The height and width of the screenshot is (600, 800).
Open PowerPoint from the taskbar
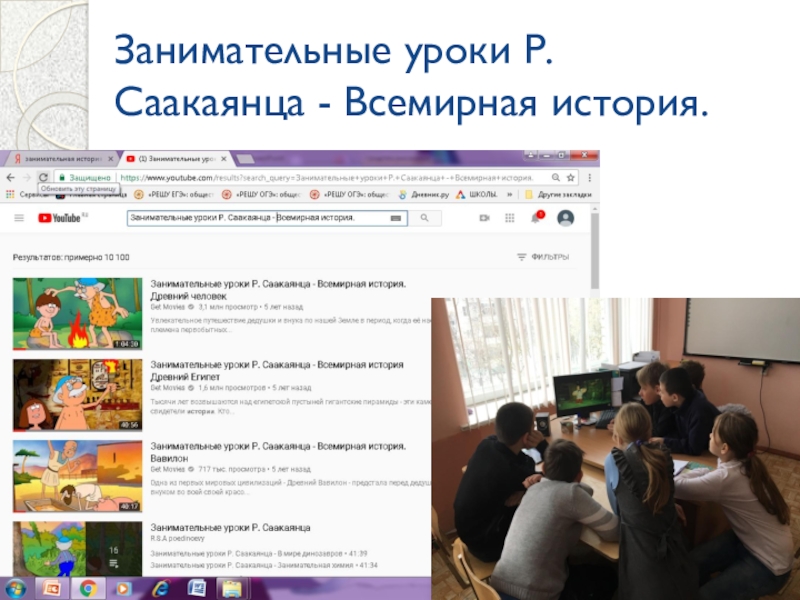[52, 589]
